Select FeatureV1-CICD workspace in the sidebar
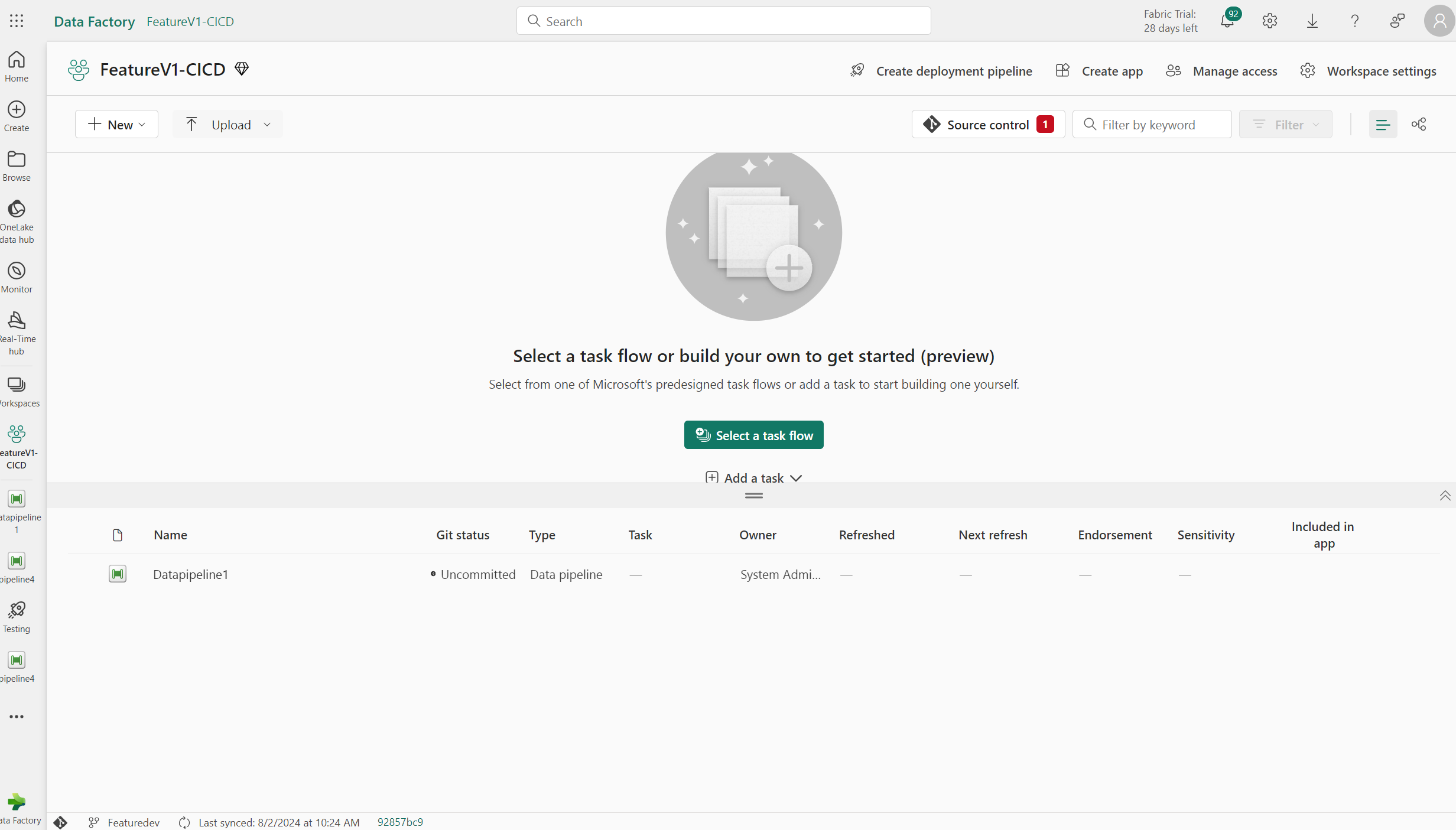The image size is (1456, 830). [x=17, y=447]
